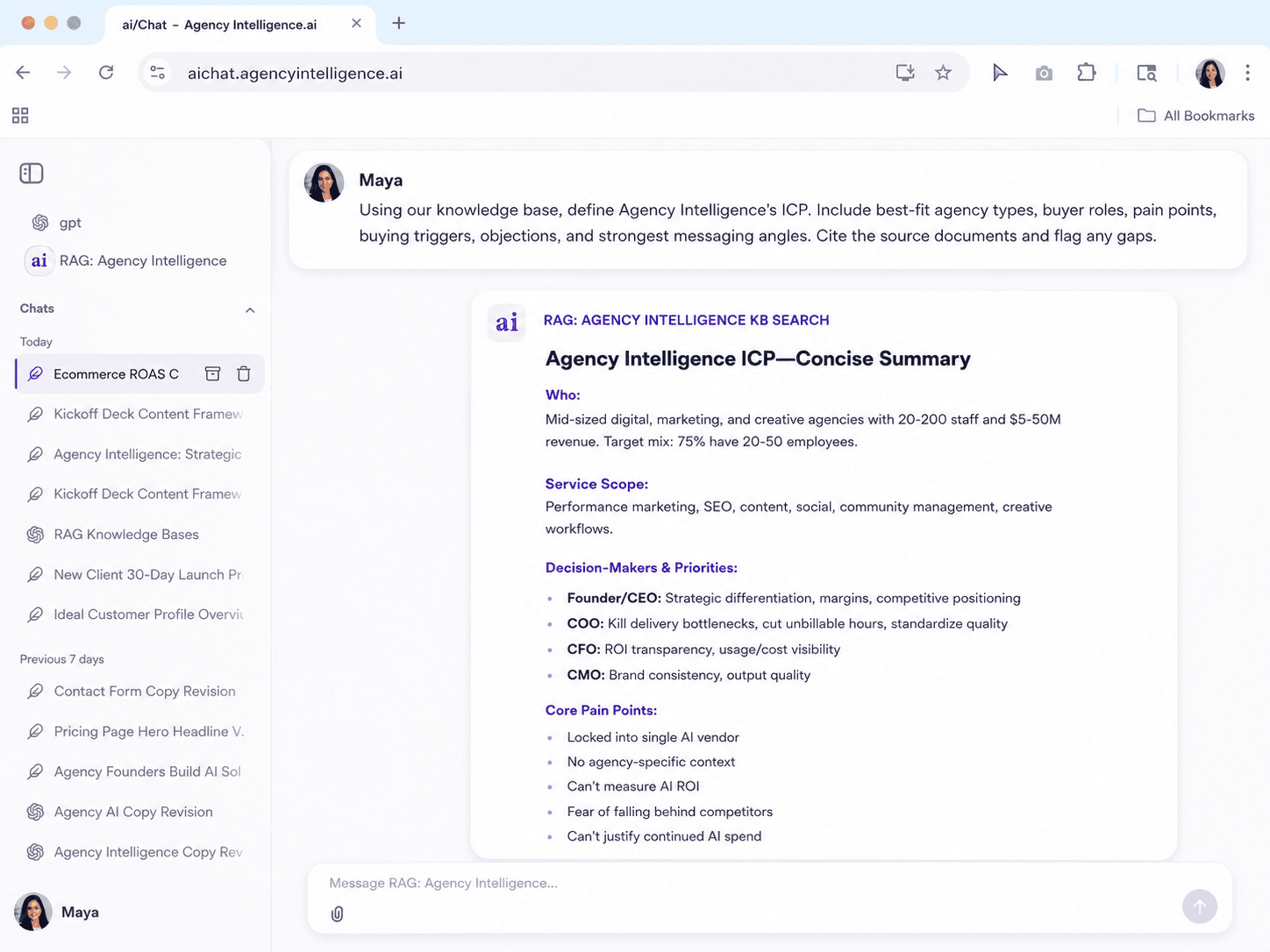
Task: Open browser profile avatar
Action: [x=1210, y=74]
